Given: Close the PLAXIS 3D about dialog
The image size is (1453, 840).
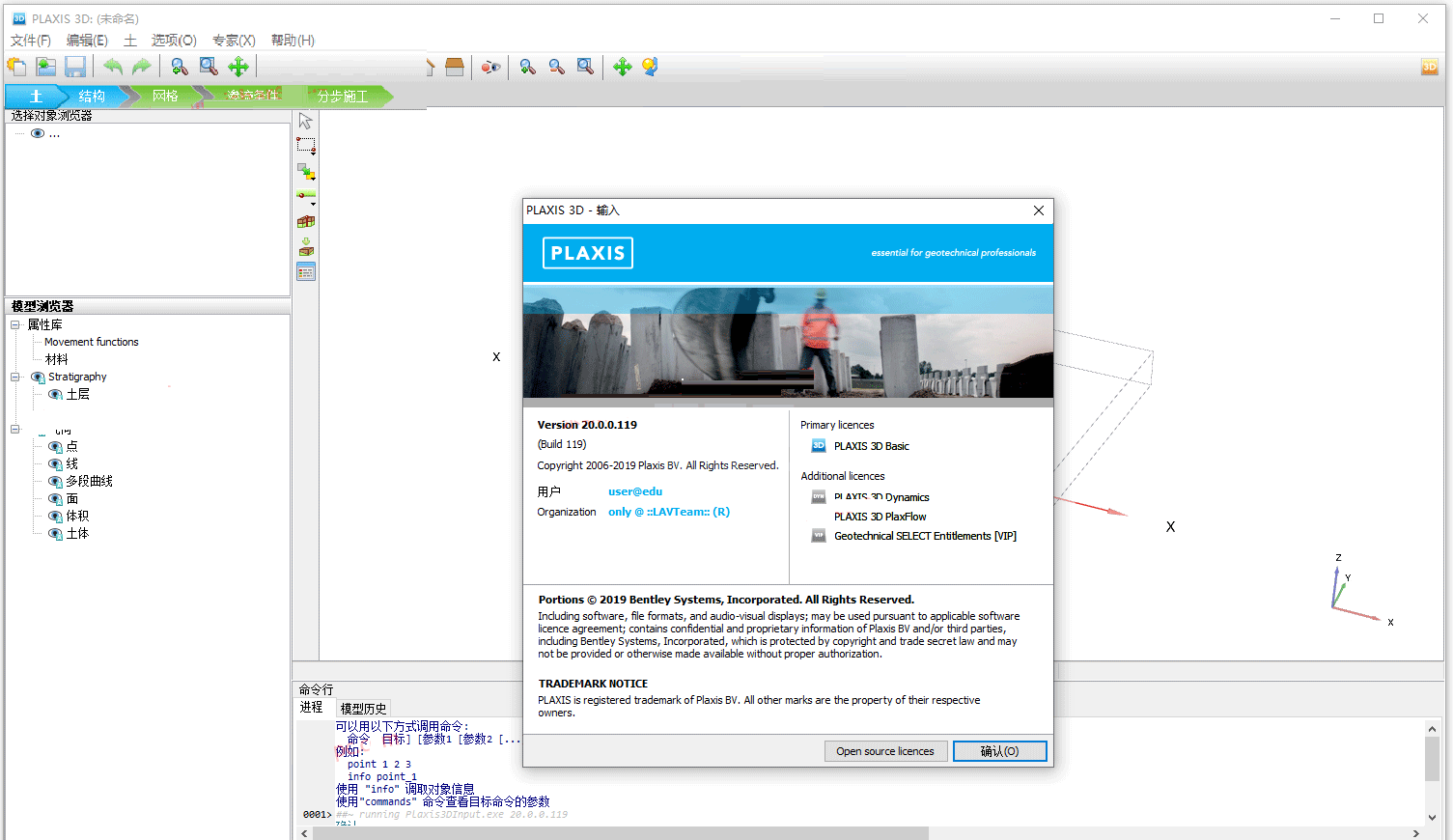Looking at the screenshot, I should click(1039, 210).
